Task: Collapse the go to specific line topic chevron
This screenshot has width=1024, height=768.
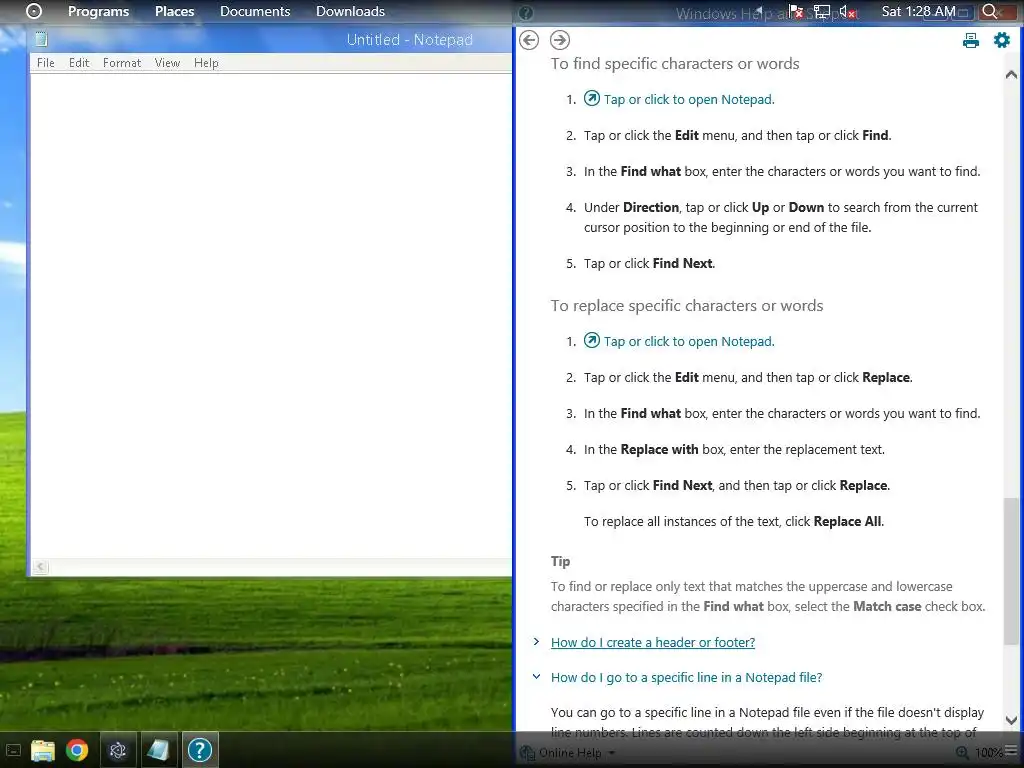Action: click(x=536, y=677)
